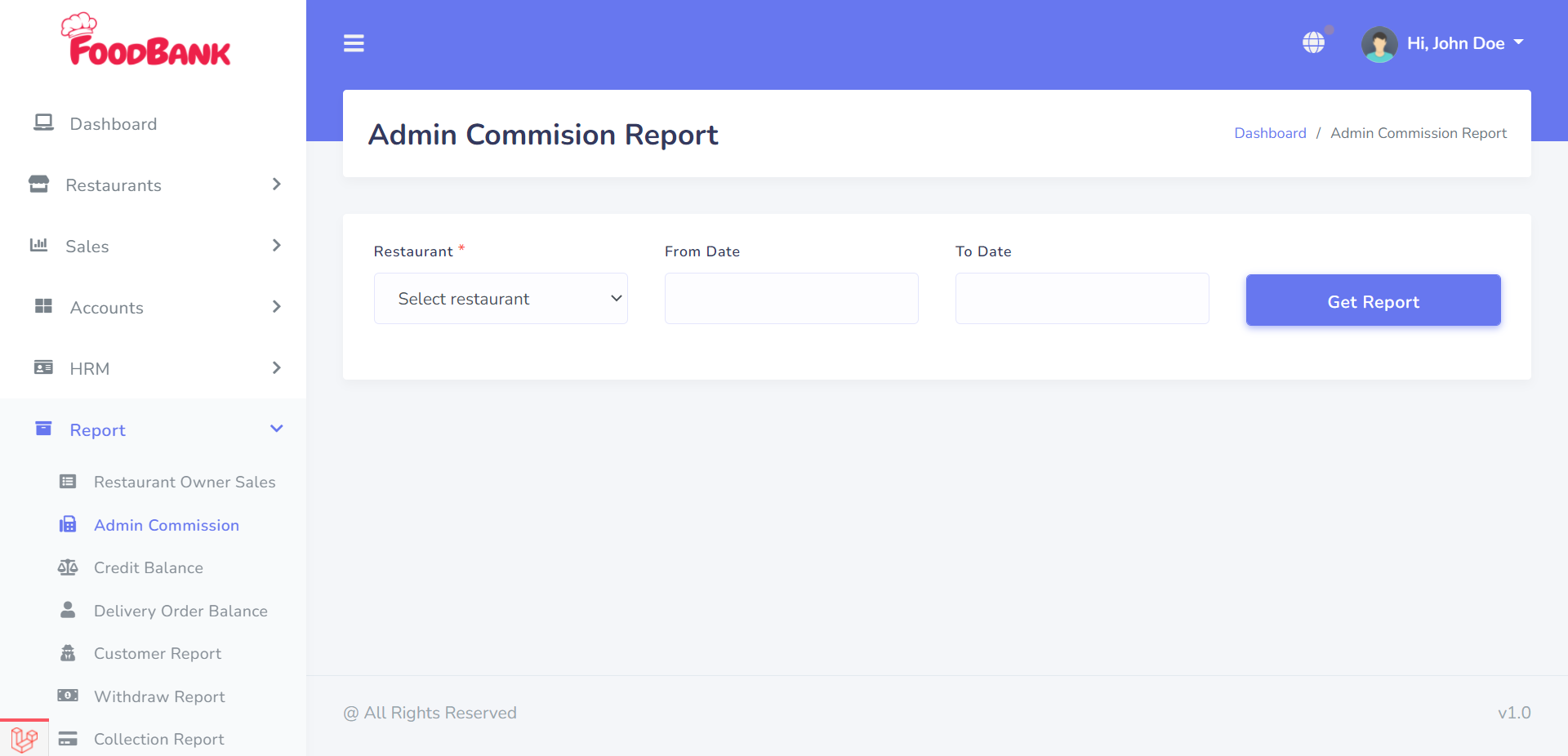This screenshot has height=756, width=1568.
Task: Open the Report menu item
Action: tap(153, 430)
